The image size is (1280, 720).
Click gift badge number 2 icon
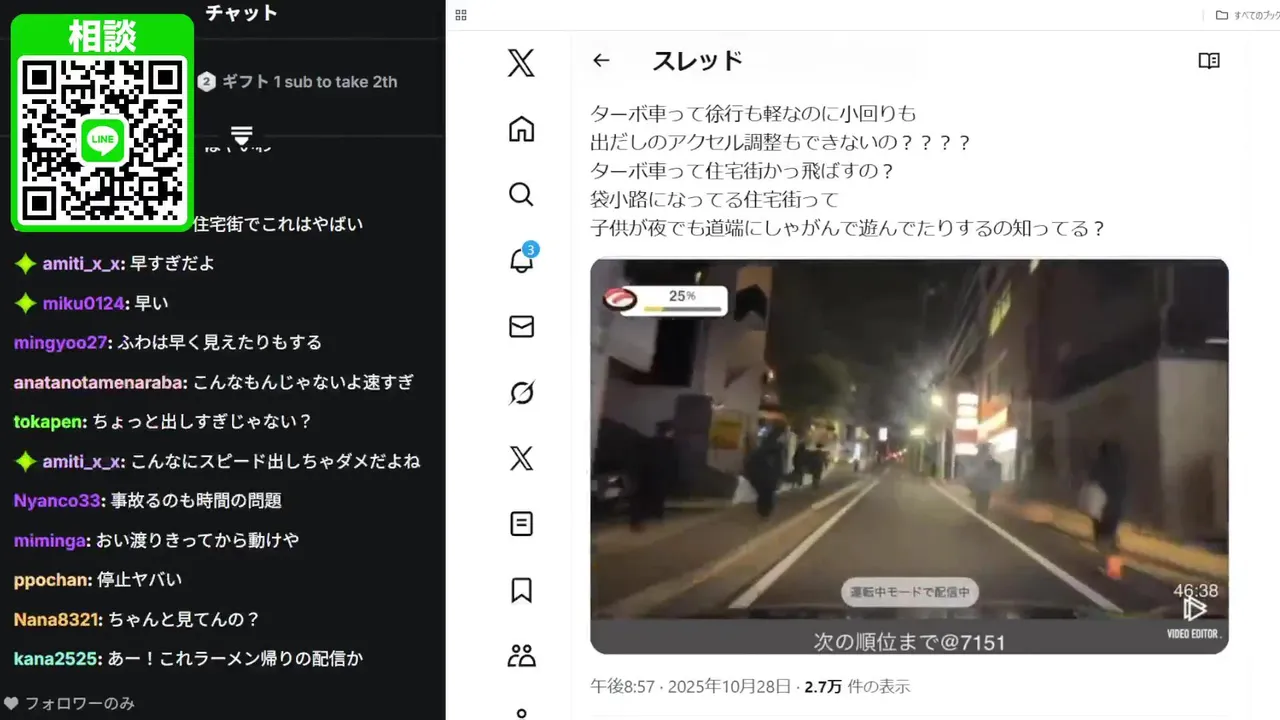(206, 82)
